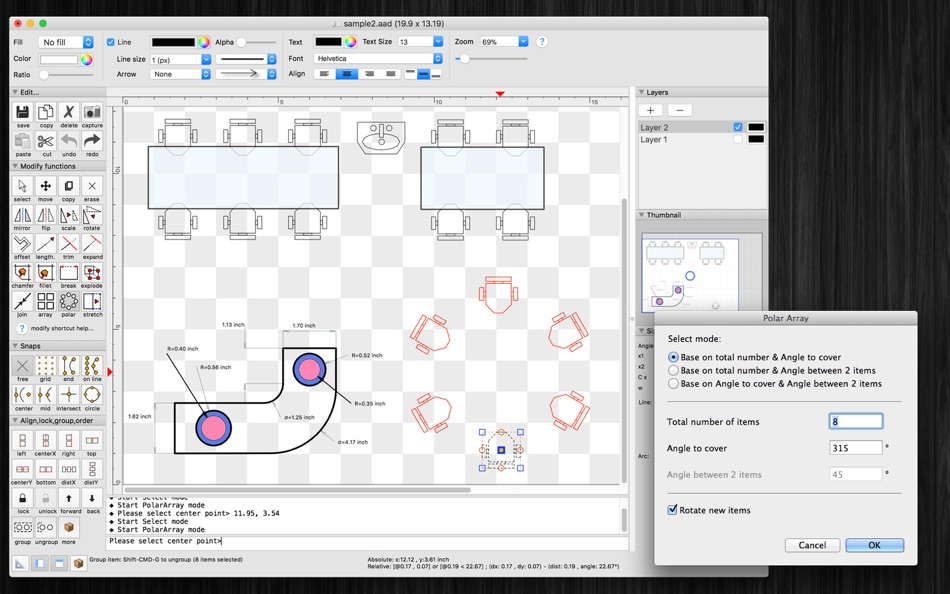The width and height of the screenshot is (950, 594).
Task: Collapse the Thumbnail panel
Action: click(641, 215)
